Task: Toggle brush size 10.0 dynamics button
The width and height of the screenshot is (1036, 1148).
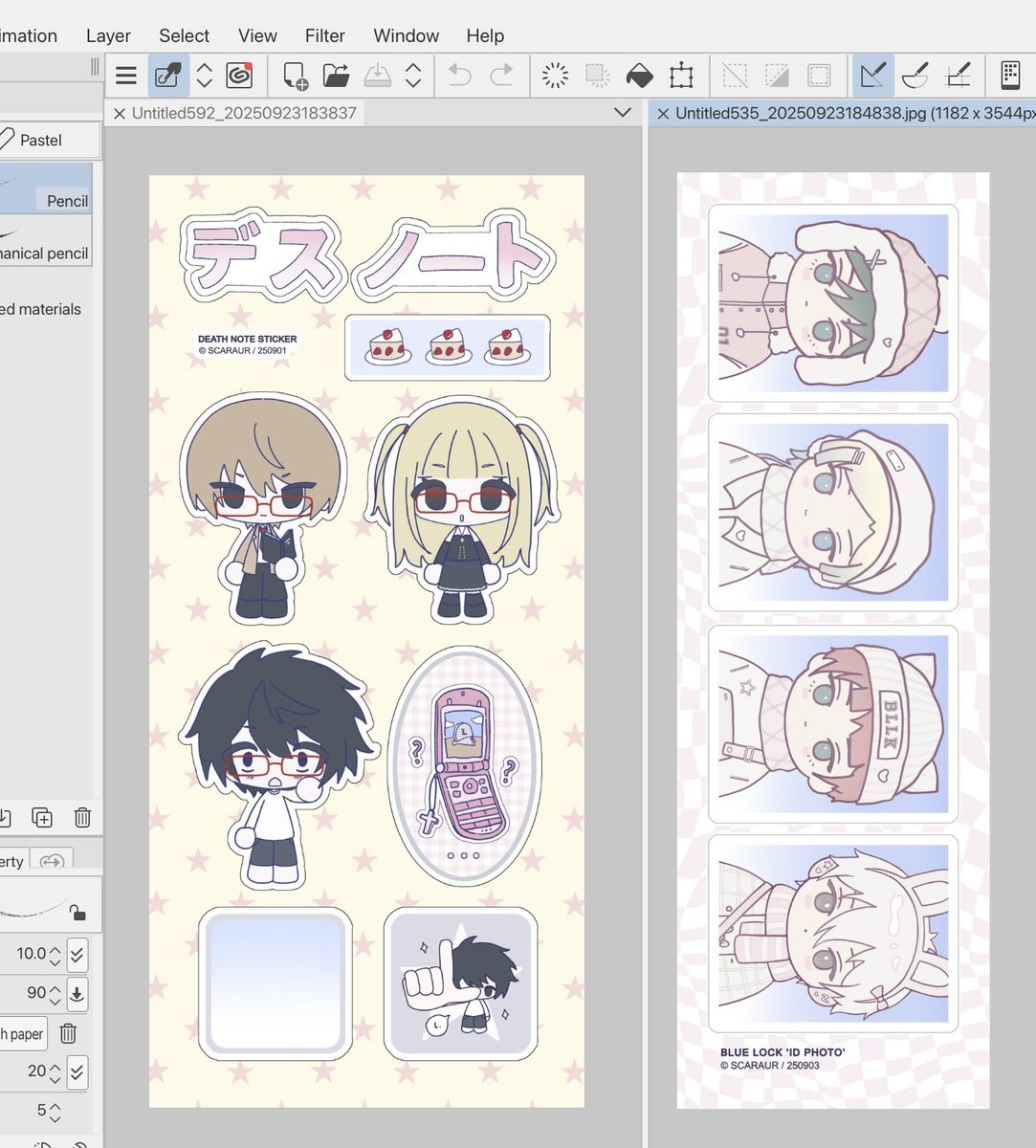Action: pos(77,954)
